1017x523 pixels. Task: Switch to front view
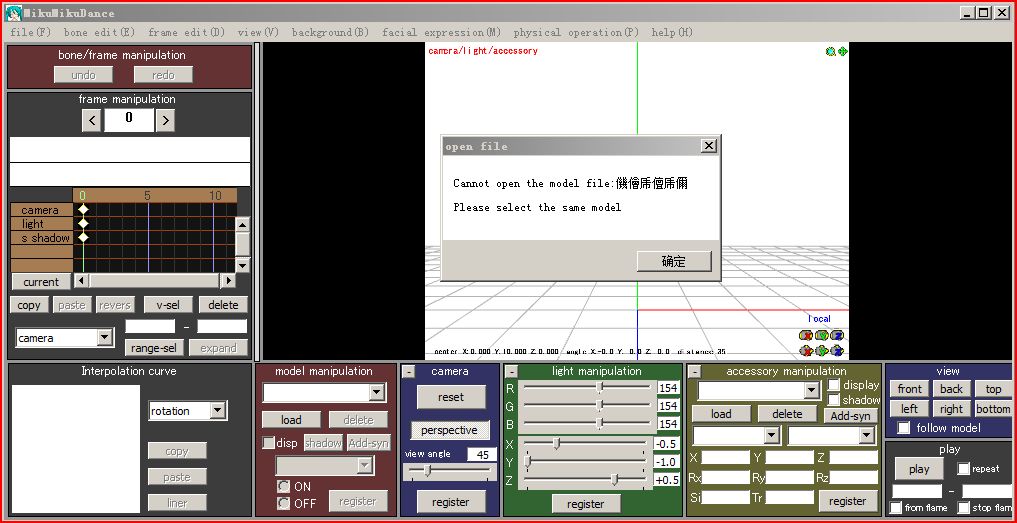click(x=909, y=389)
